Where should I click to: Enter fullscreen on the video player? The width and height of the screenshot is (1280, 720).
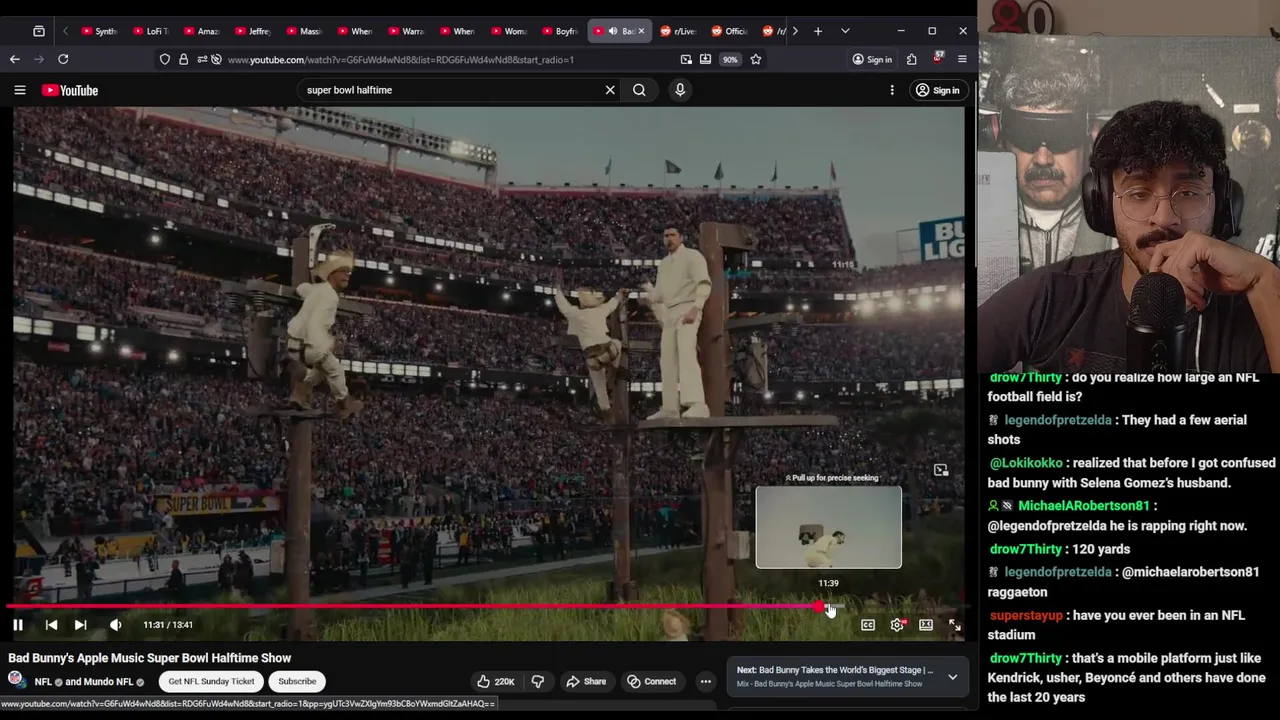pos(955,625)
